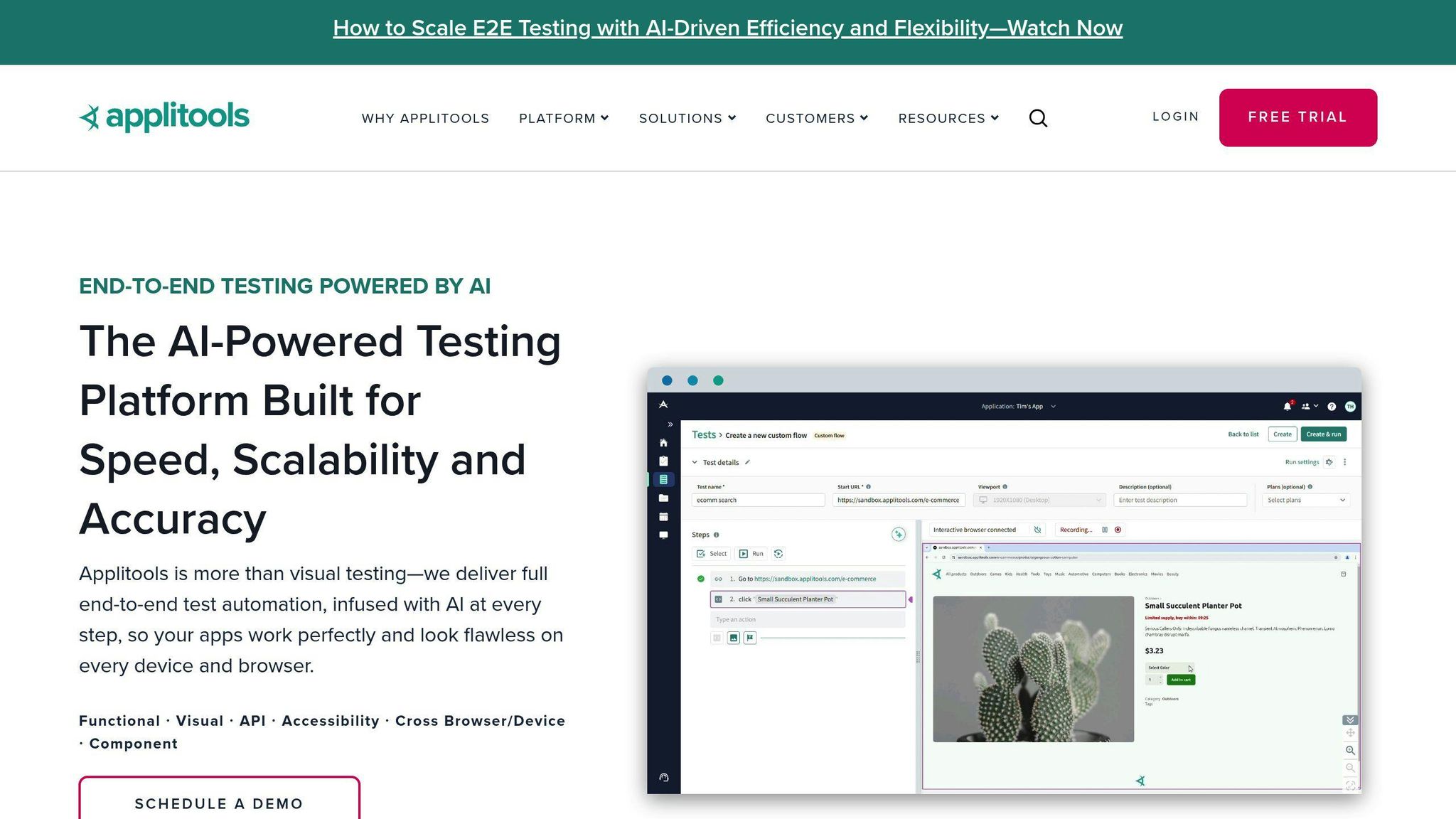
Task: Click the AI sparkle icon beside Steps
Action: click(x=899, y=535)
